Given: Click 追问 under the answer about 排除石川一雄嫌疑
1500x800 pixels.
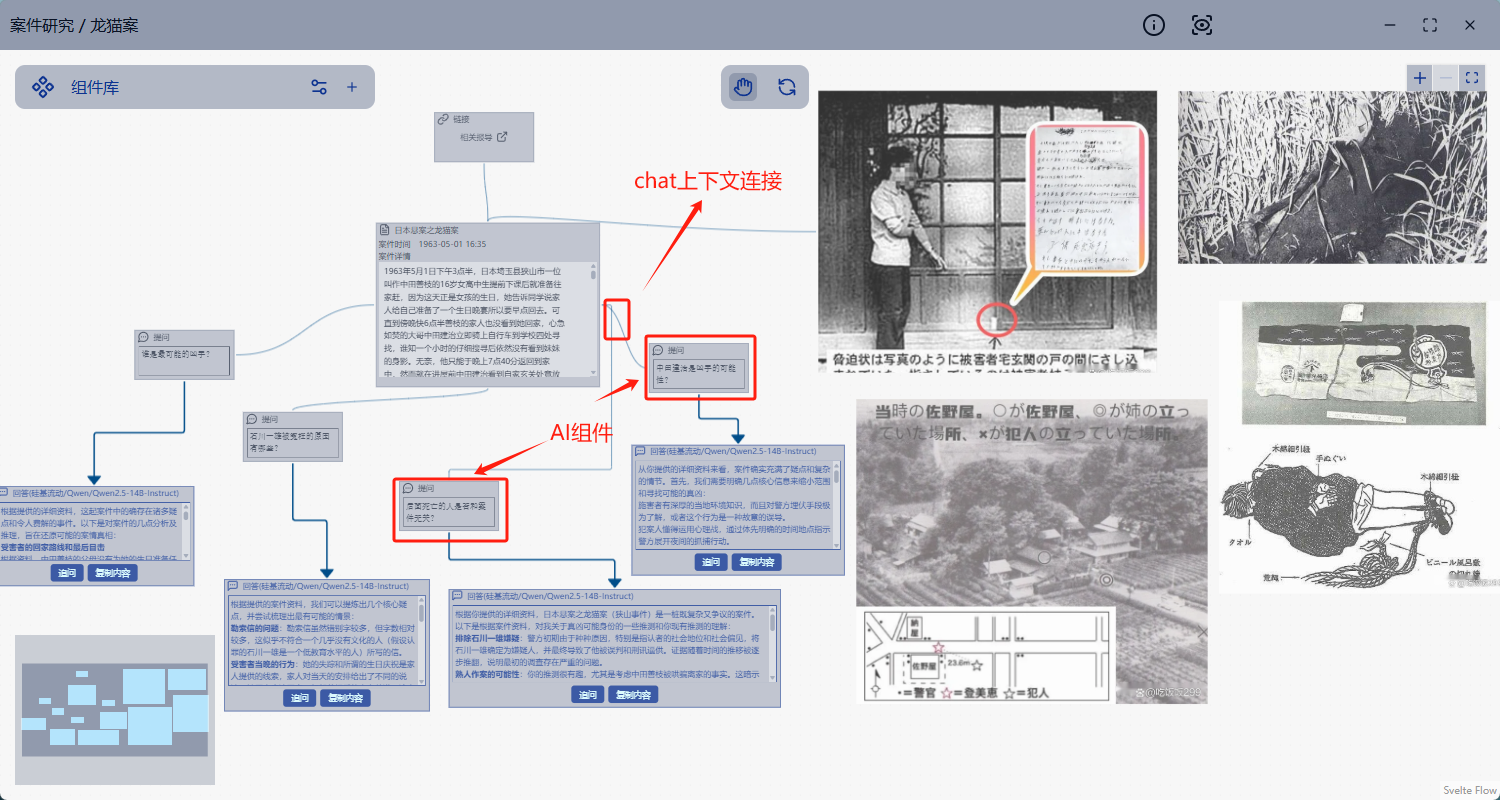Looking at the screenshot, I should [587, 695].
